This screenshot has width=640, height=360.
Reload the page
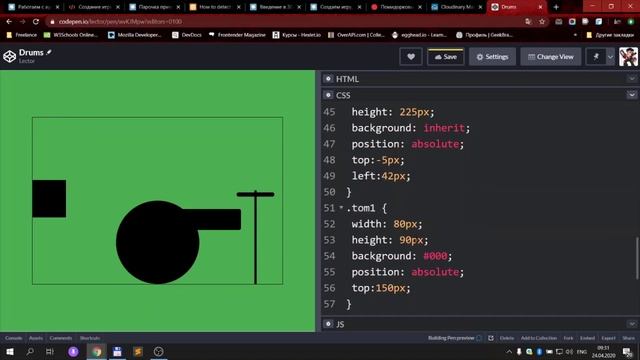tap(36, 22)
